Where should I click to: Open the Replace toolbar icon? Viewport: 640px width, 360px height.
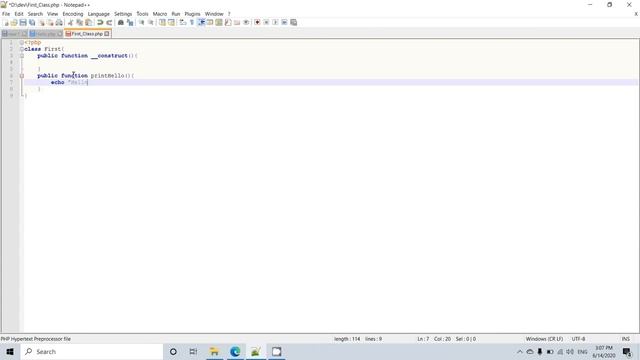pos(130,22)
